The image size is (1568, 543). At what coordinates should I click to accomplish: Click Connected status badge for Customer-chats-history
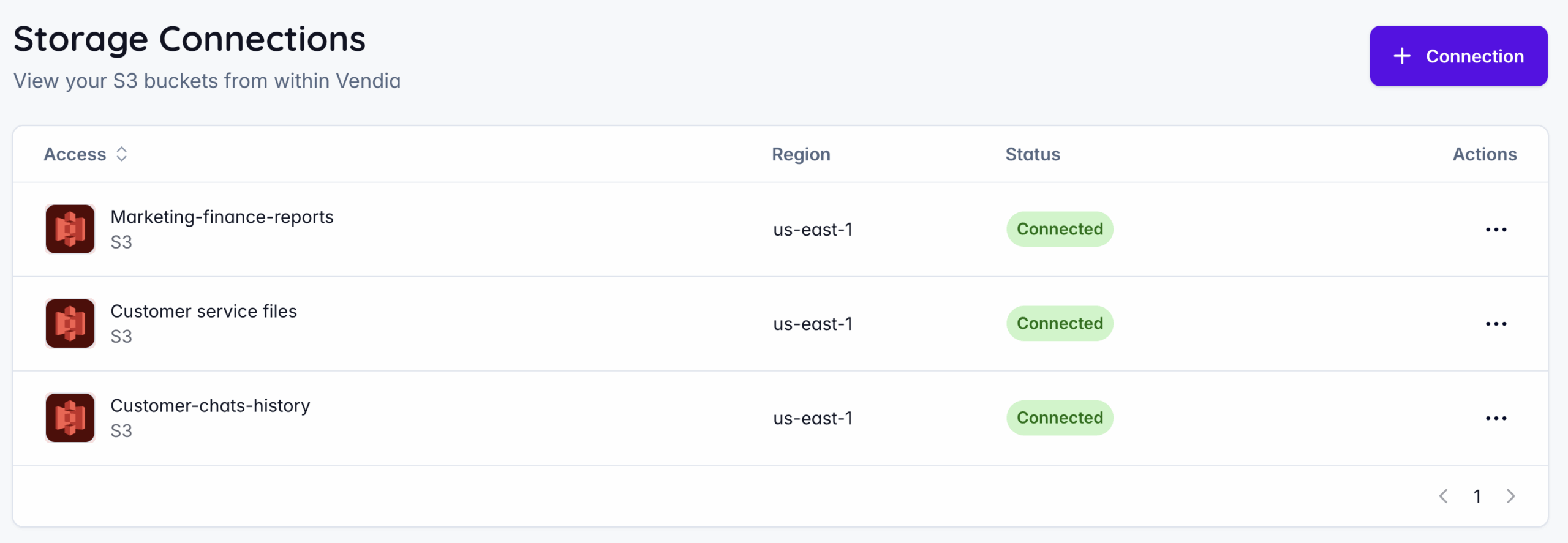(x=1060, y=418)
